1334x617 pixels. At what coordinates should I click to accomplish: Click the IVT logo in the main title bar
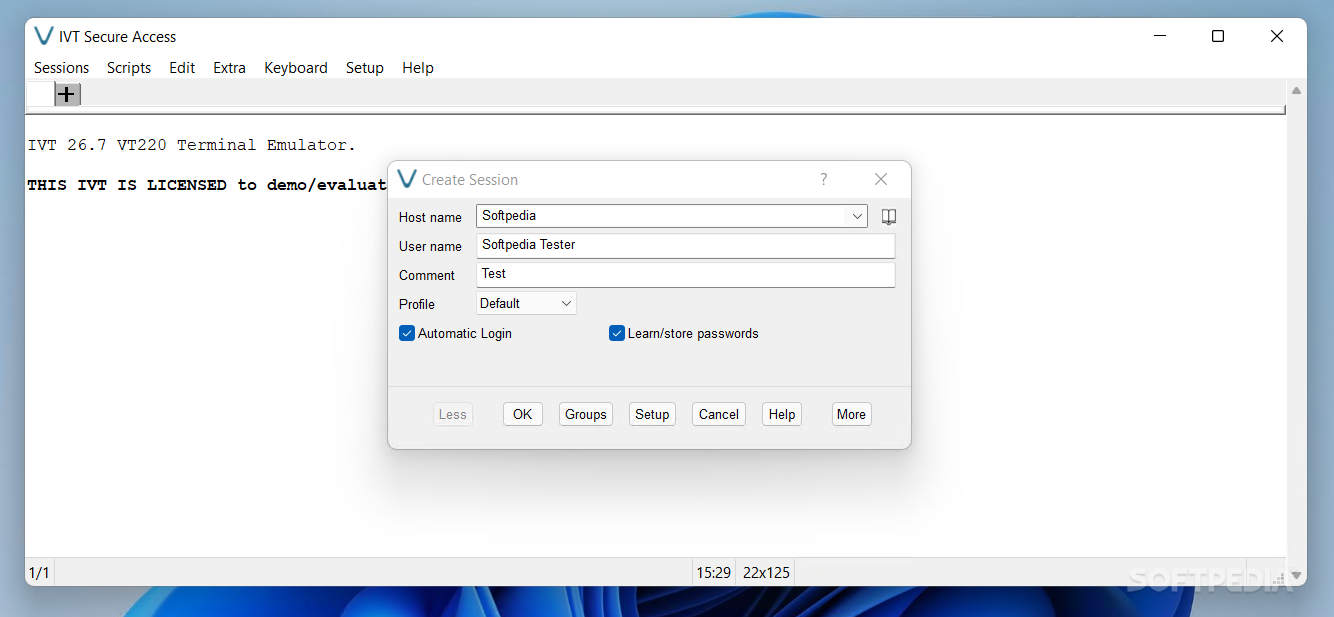(43, 36)
